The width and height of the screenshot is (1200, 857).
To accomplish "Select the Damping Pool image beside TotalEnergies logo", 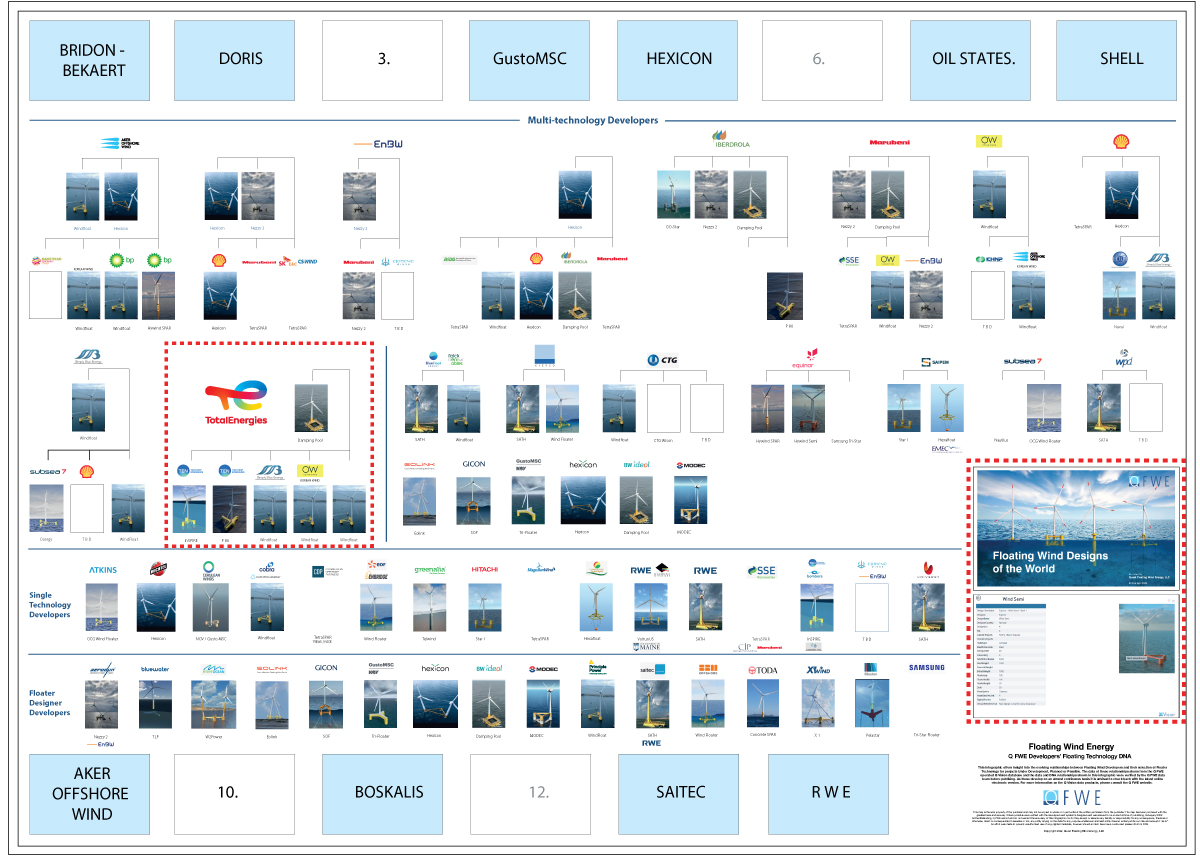I will click(311, 408).
